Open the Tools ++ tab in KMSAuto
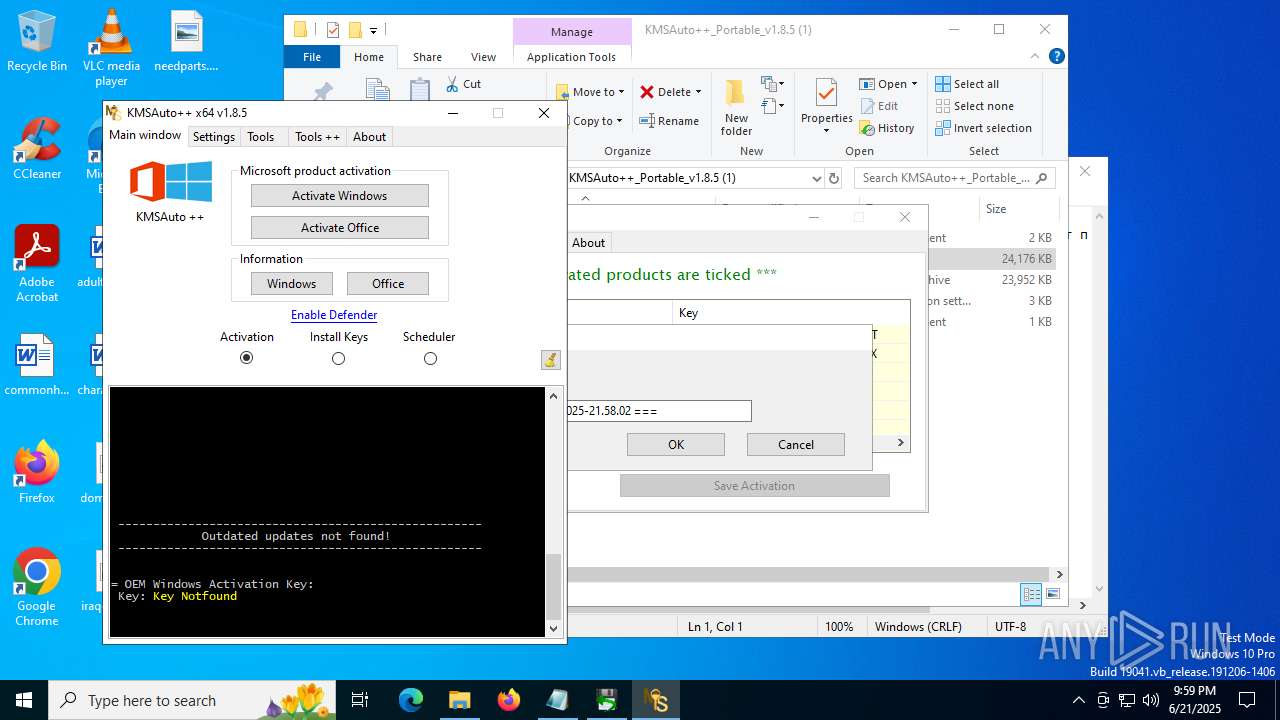The width and height of the screenshot is (1280, 720). [x=317, y=137]
